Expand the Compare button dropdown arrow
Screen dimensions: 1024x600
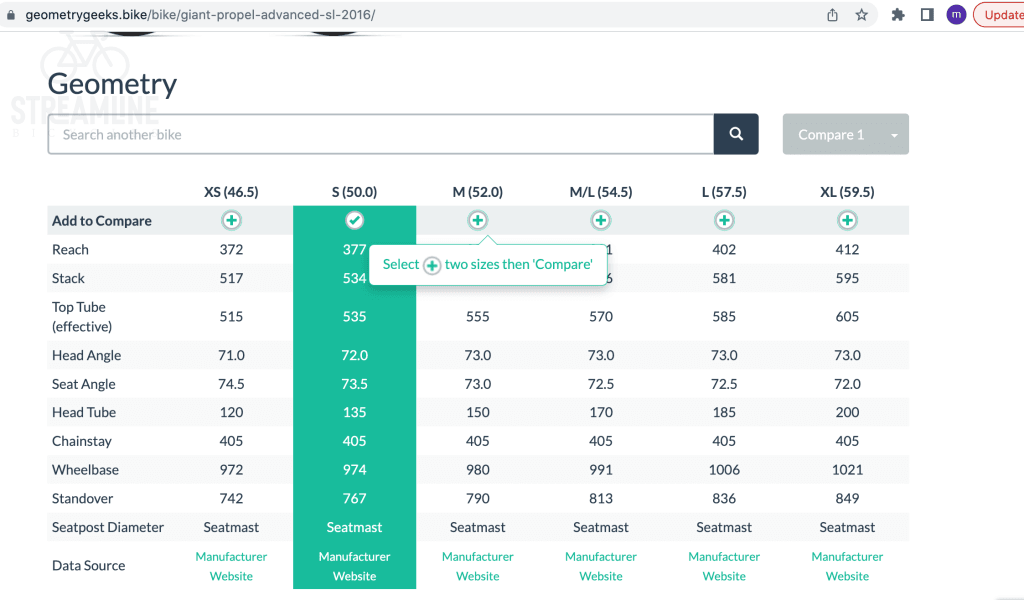894,135
